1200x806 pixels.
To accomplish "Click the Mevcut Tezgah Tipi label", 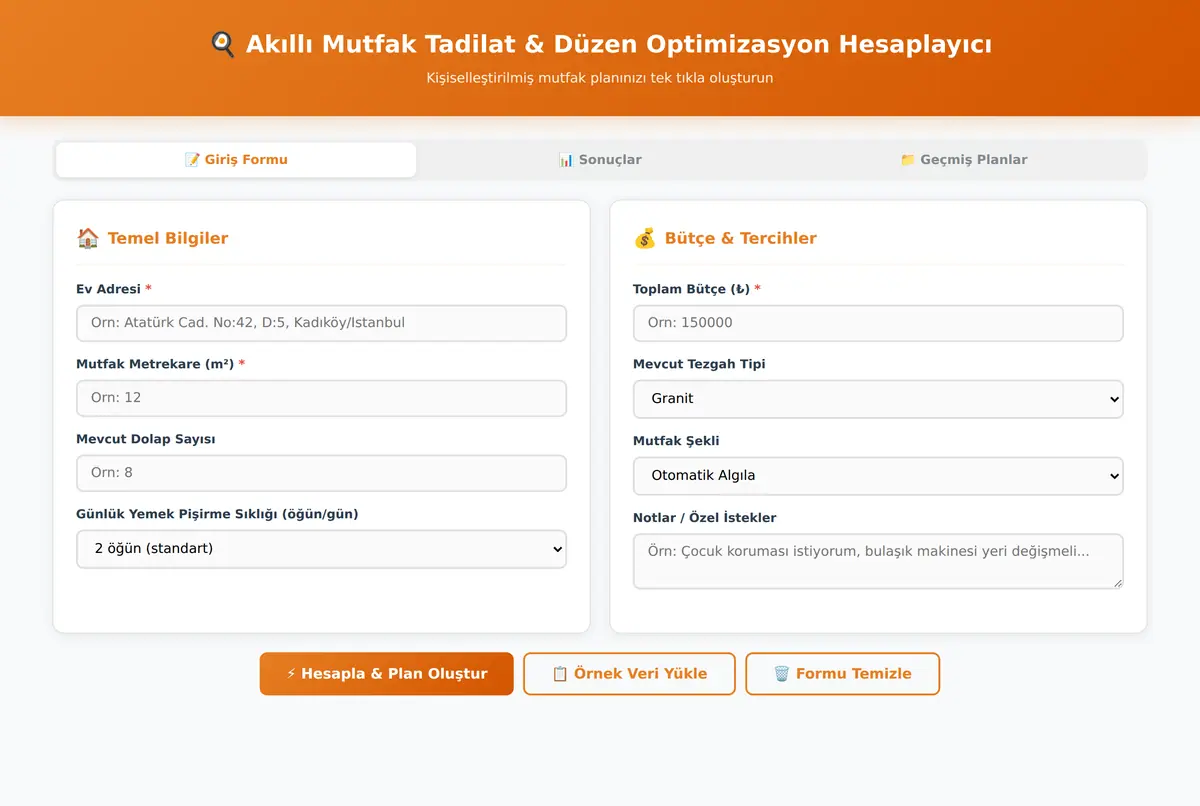I will [x=699, y=364].
